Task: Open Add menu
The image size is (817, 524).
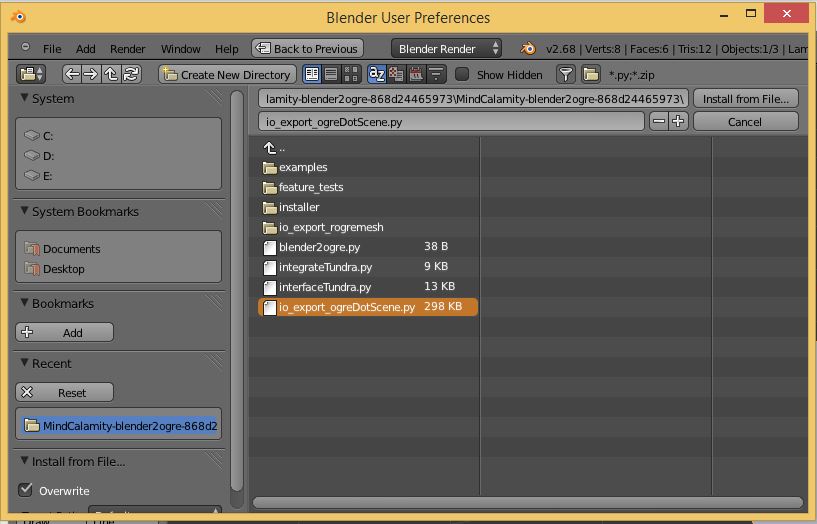Action: (x=85, y=49)
